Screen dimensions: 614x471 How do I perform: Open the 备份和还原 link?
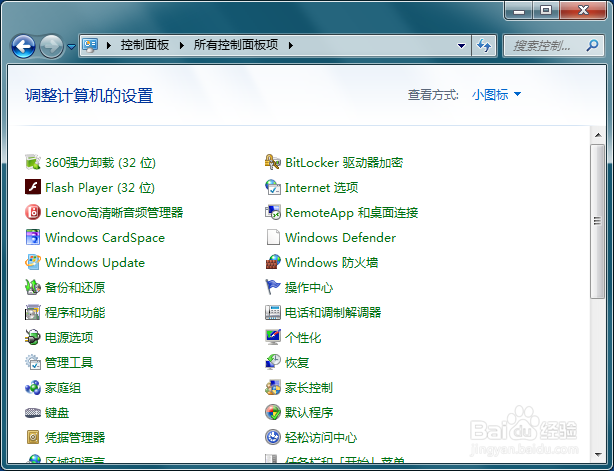coord(75,288)
